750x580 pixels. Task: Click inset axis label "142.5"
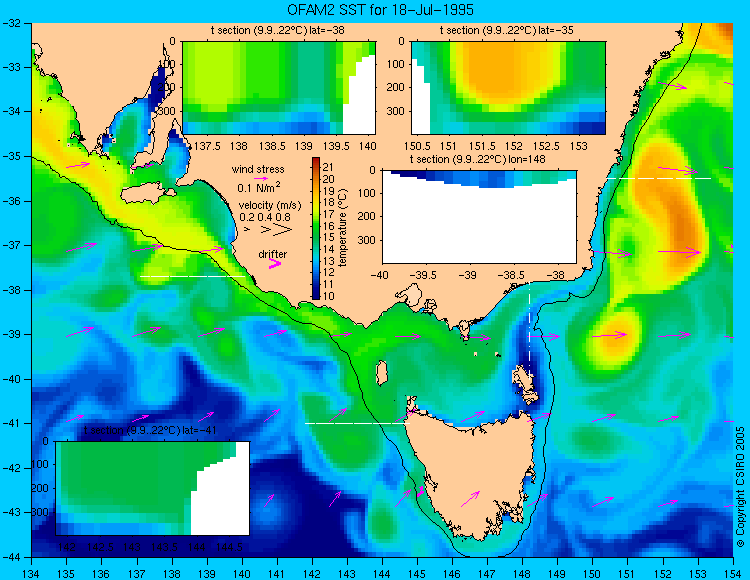(100, 547)
